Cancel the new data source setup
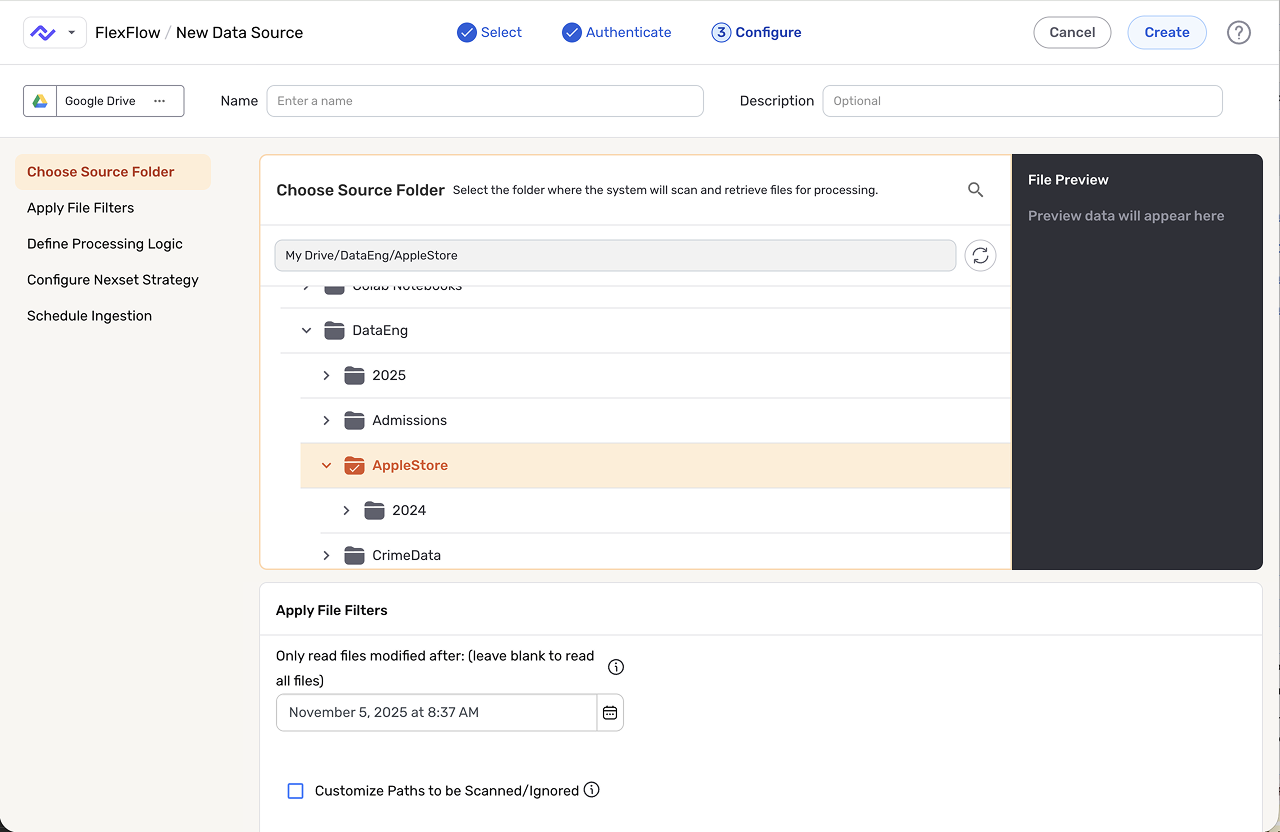Viewport: 1280px width, 832px height. coord(1072,32)
